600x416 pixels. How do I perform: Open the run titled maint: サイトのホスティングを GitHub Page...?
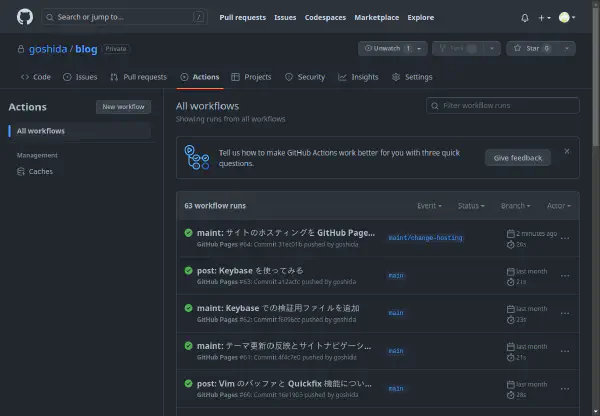click(286, 233)
